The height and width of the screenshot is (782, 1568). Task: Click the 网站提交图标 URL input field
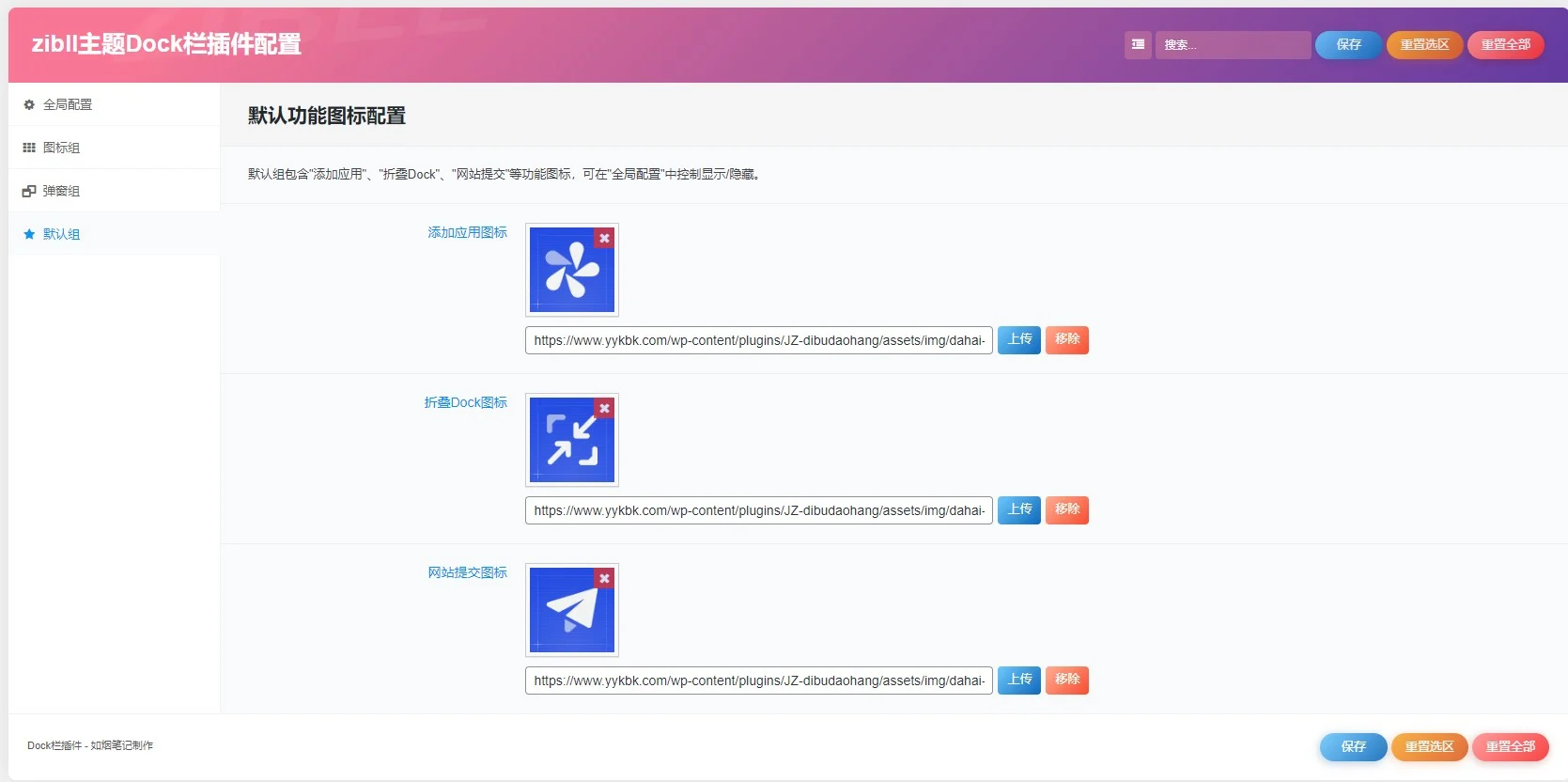point(759,680)
